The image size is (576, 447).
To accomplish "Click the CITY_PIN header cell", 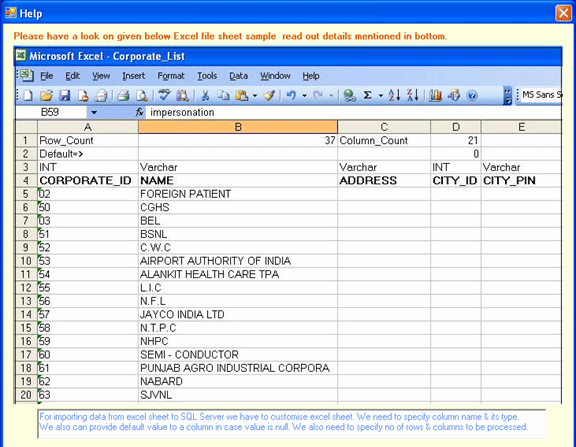I will tap(521, 181).
